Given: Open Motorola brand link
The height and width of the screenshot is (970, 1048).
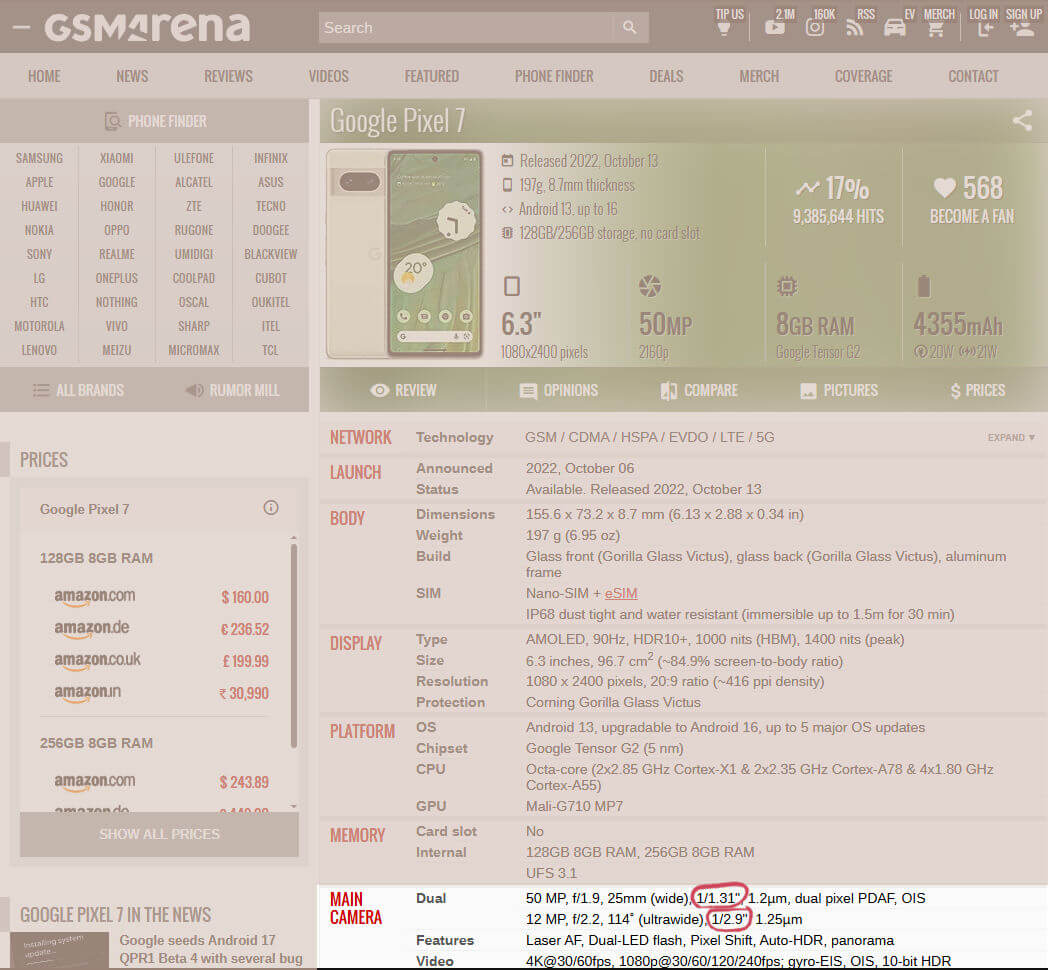Looking at the screenshot, I should click(39, 326).
